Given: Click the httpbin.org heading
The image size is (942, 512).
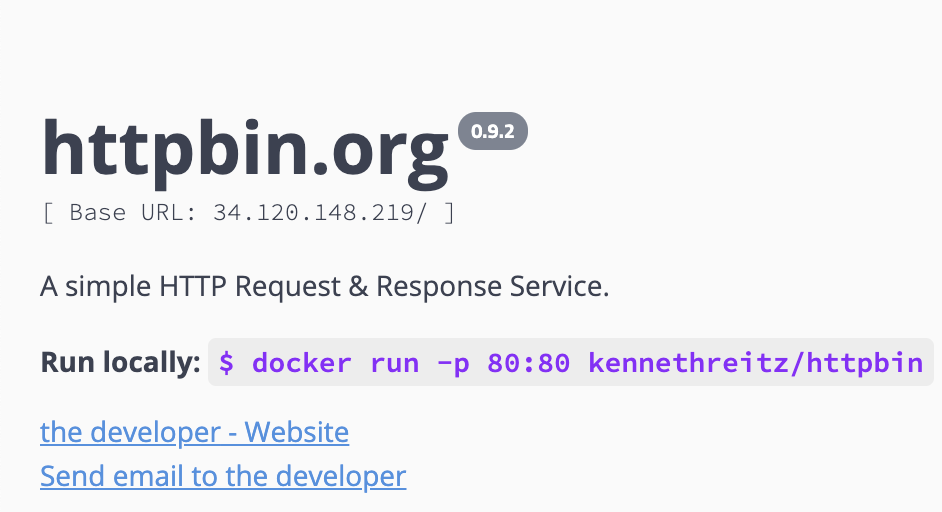Looking at the screenshot, I should pyautogui.click(x=245, y=148).
